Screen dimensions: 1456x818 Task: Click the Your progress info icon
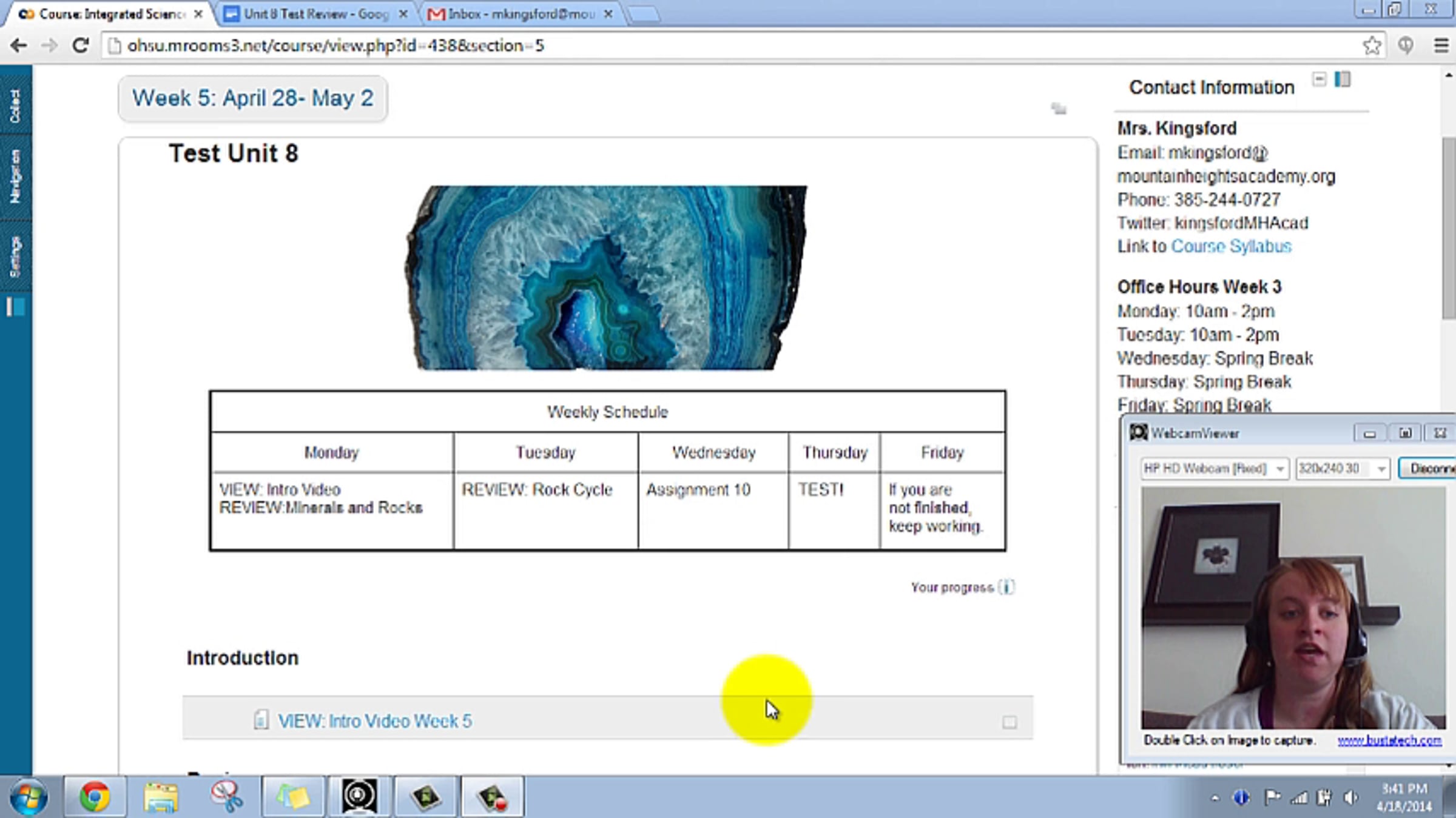1006,587
